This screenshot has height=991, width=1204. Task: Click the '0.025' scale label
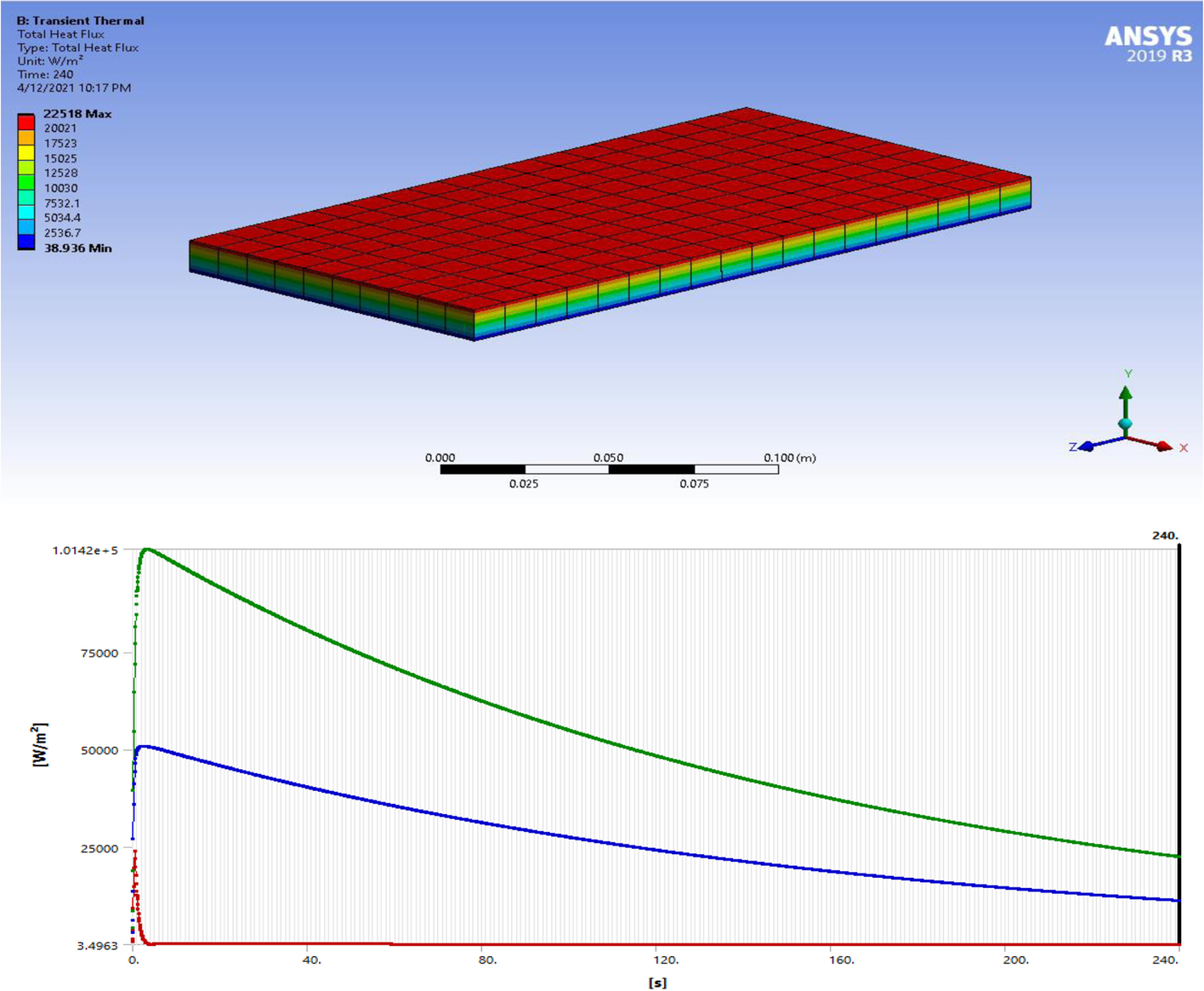pos(524,483)
